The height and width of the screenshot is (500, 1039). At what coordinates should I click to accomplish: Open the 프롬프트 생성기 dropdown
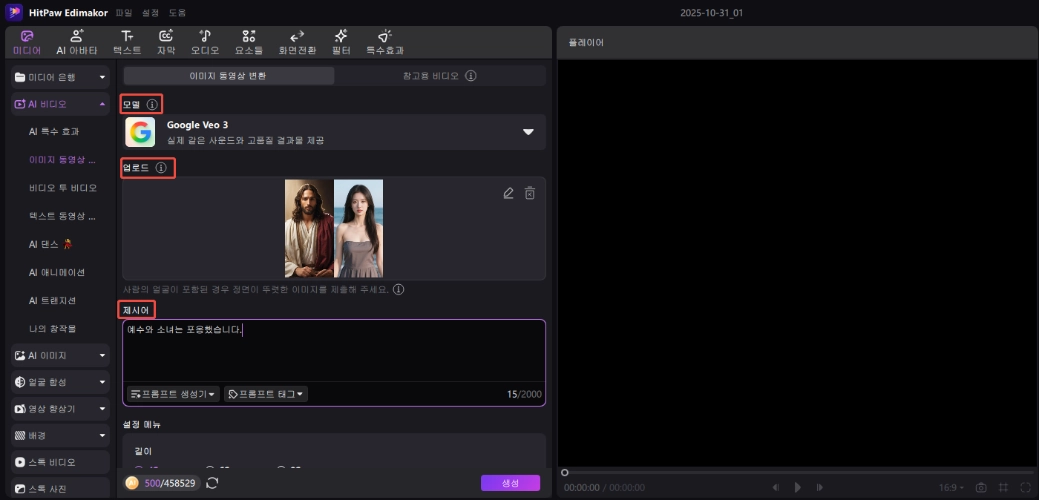click(x=173, y=394)
